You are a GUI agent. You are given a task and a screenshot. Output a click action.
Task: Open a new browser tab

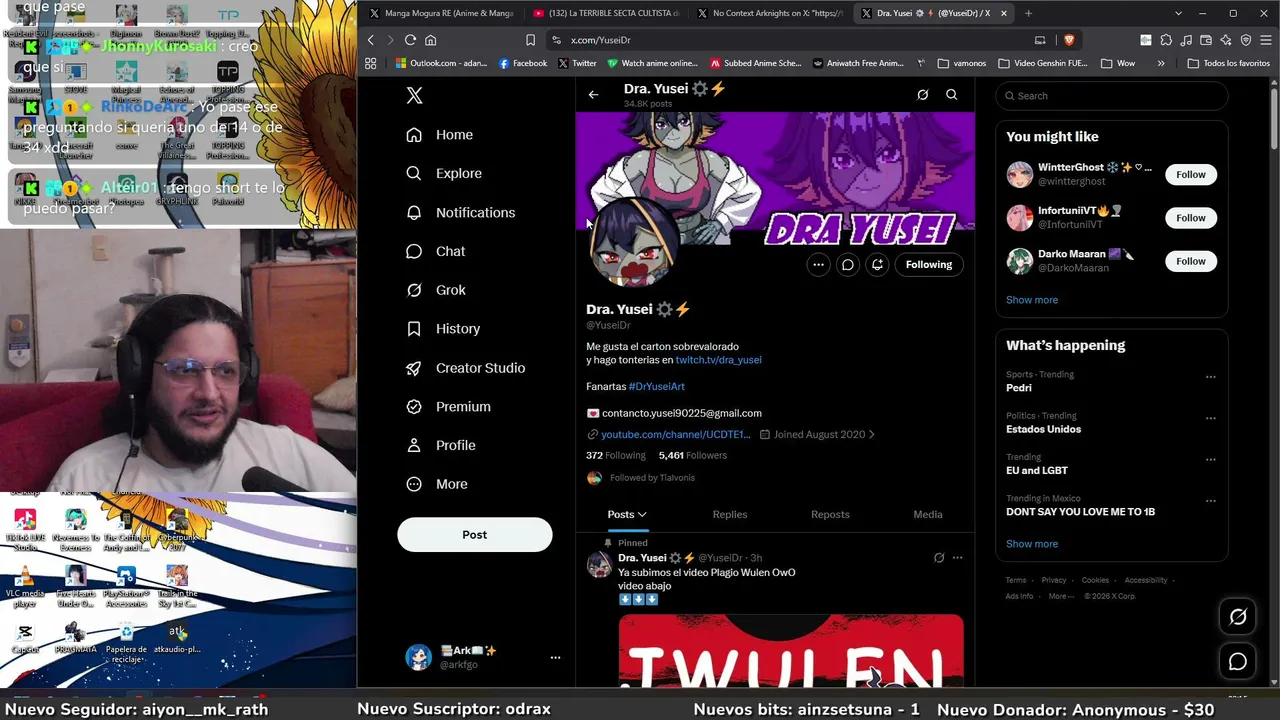tap(1028, 13)
